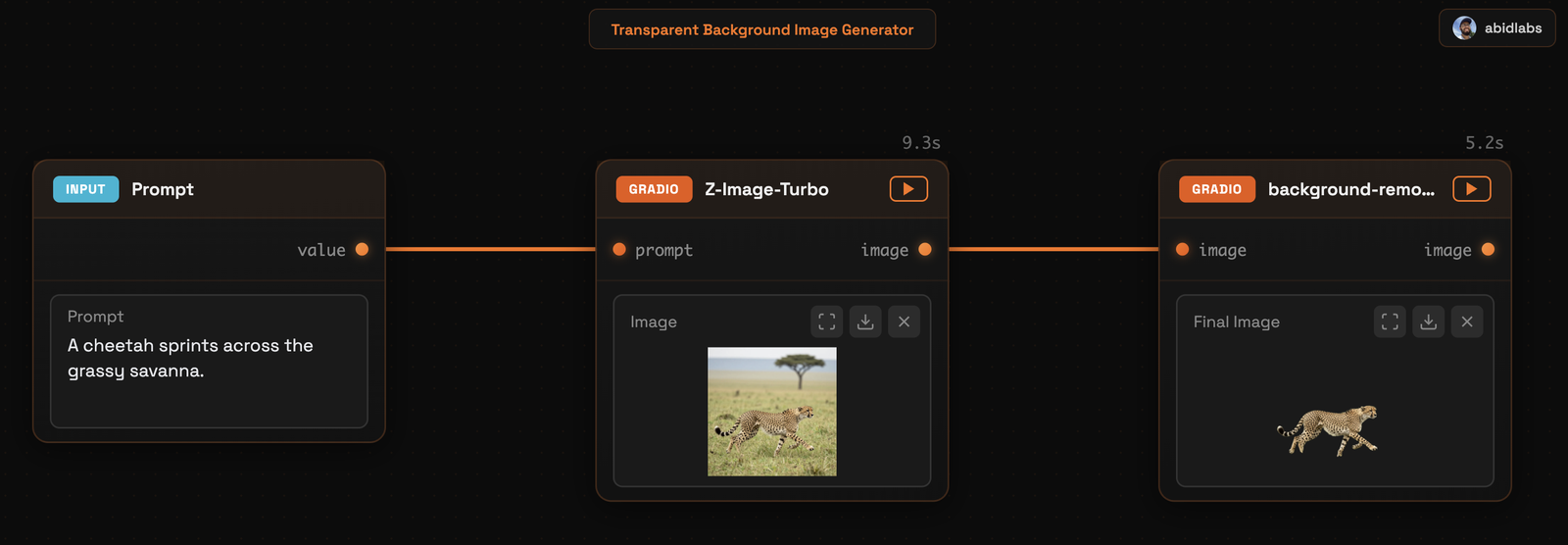Image resolution: width=1568 pixels, height=545 pixels.
Task: Clear the Image output with X
Action: point(904,322)
